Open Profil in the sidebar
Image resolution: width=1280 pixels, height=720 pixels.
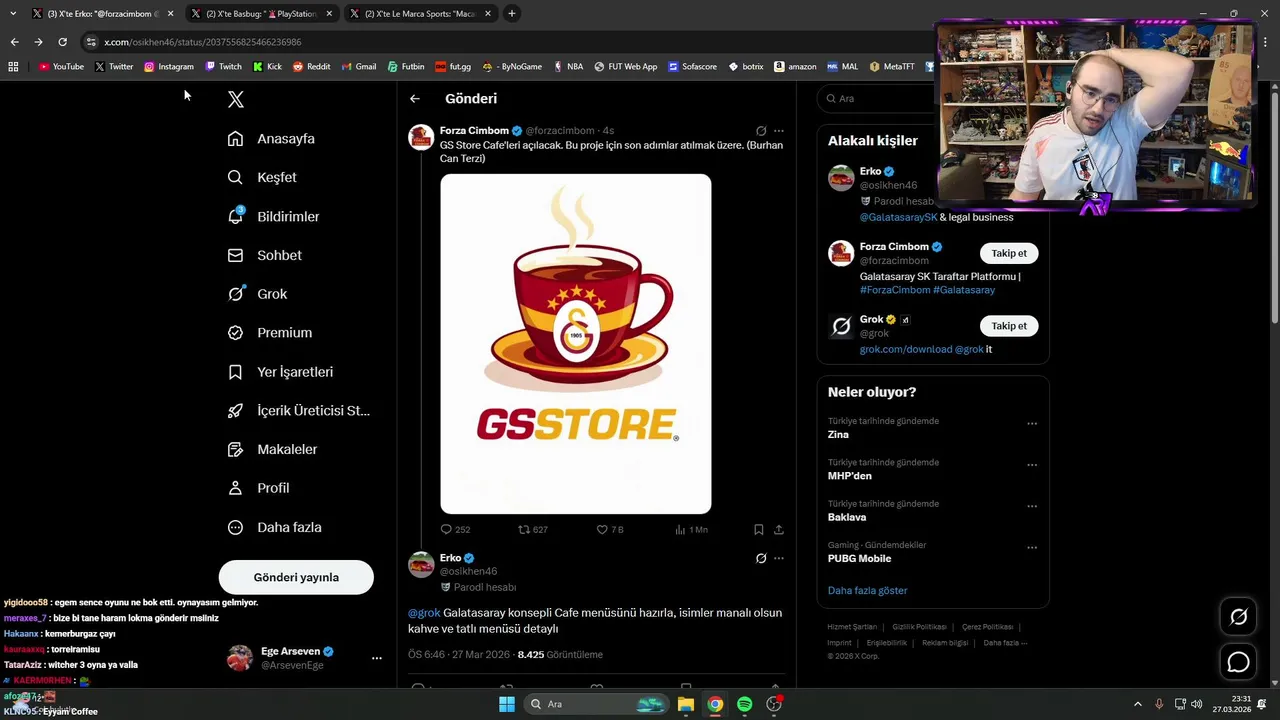pyautogui.click(x=258, y=488)
